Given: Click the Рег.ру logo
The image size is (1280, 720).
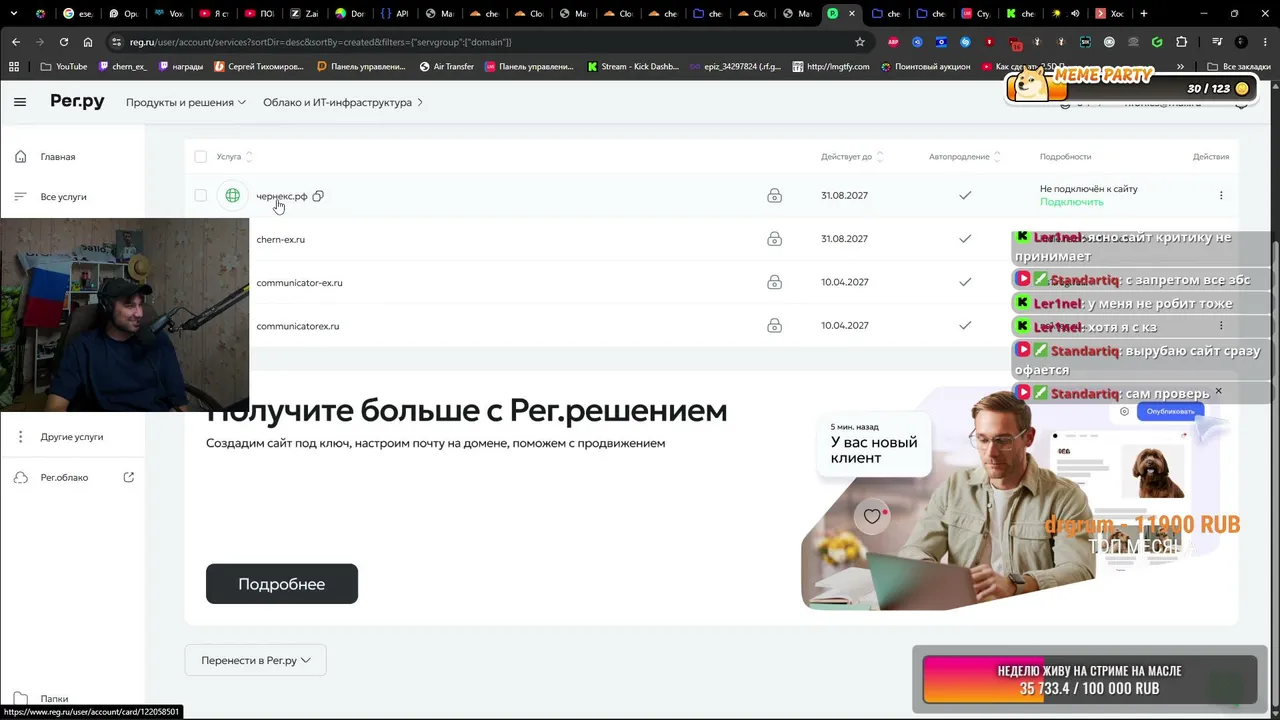Looking at the screenshot, I should [x=77, y=102].
